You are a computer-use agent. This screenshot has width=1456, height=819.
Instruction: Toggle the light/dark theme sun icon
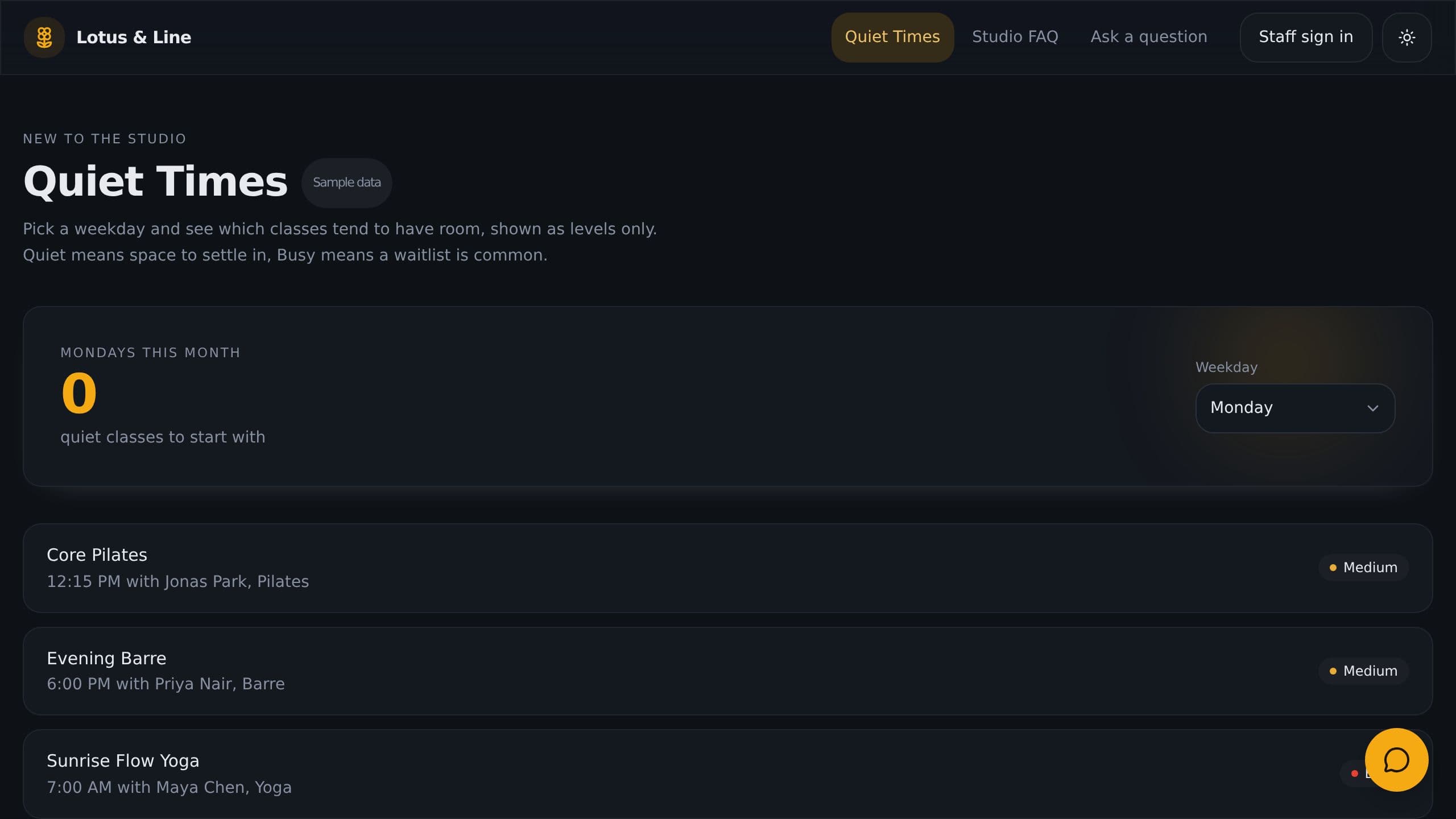click(1407, 38)
